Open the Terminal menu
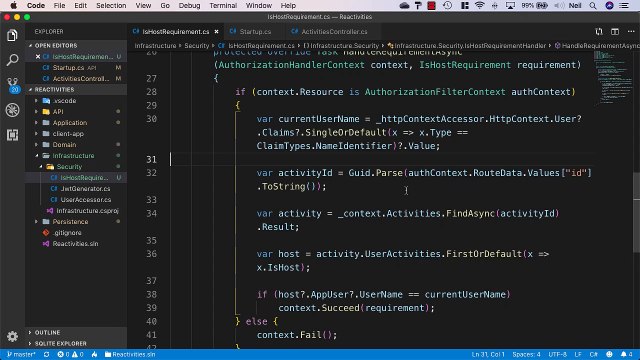This screenshot has height=360, width=640. coord(223,5)
